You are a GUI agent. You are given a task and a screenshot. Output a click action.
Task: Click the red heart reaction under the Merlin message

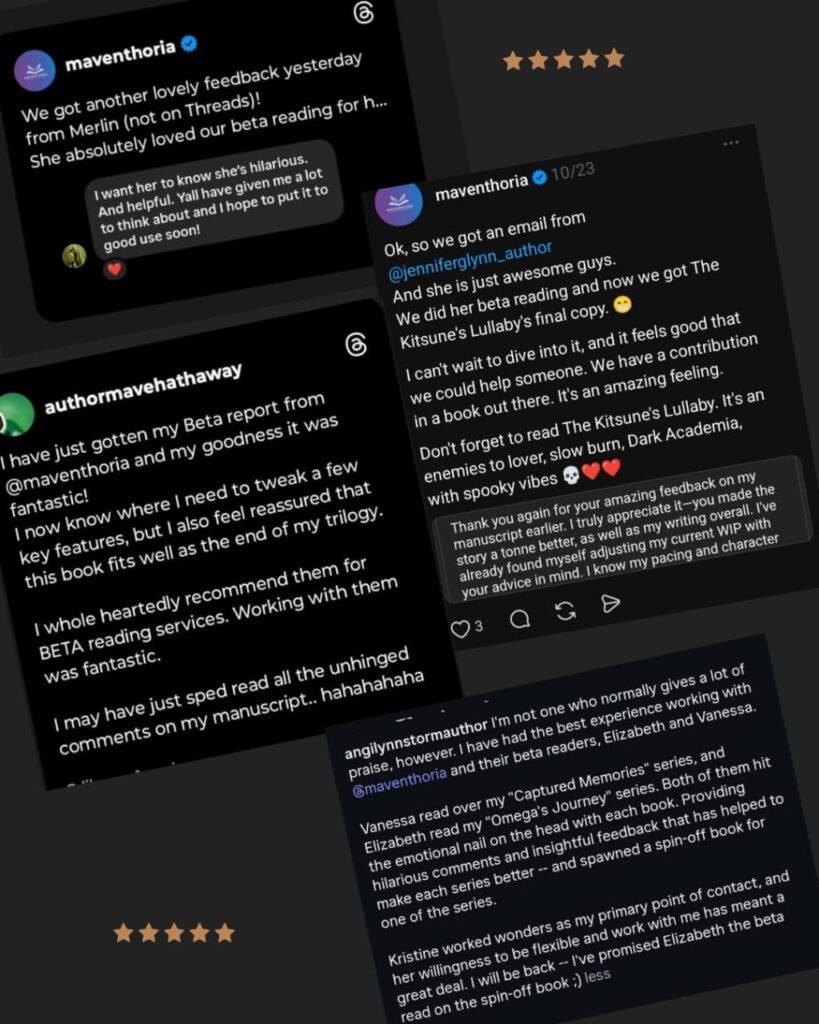[x=114, y=268]
